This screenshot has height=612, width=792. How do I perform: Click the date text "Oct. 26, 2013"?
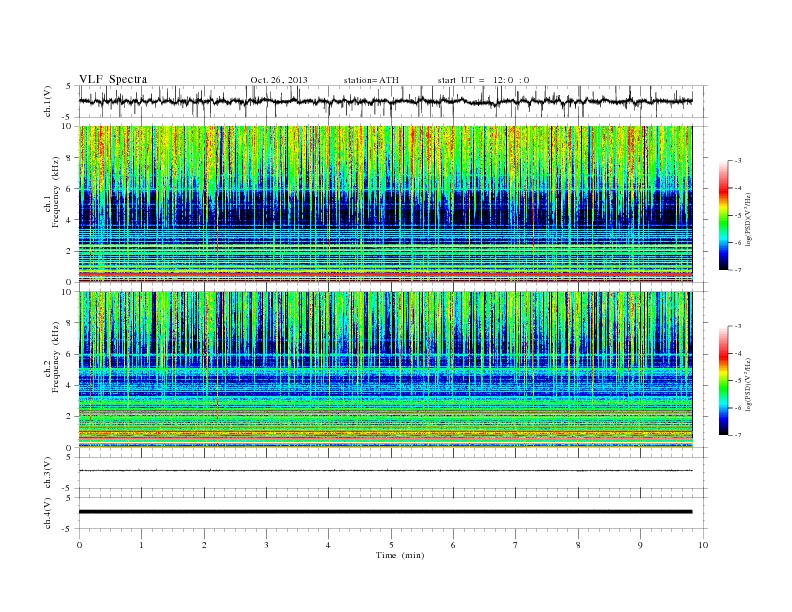(279, 80)
